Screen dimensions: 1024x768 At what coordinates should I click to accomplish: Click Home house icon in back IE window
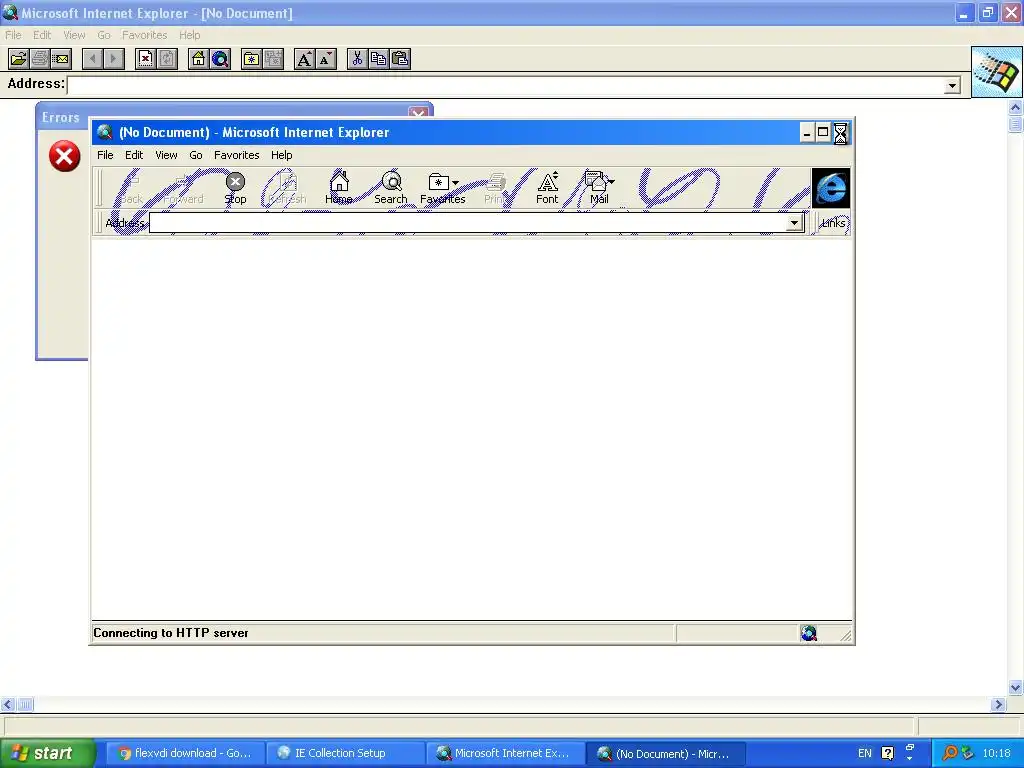[x=199, y=59]
